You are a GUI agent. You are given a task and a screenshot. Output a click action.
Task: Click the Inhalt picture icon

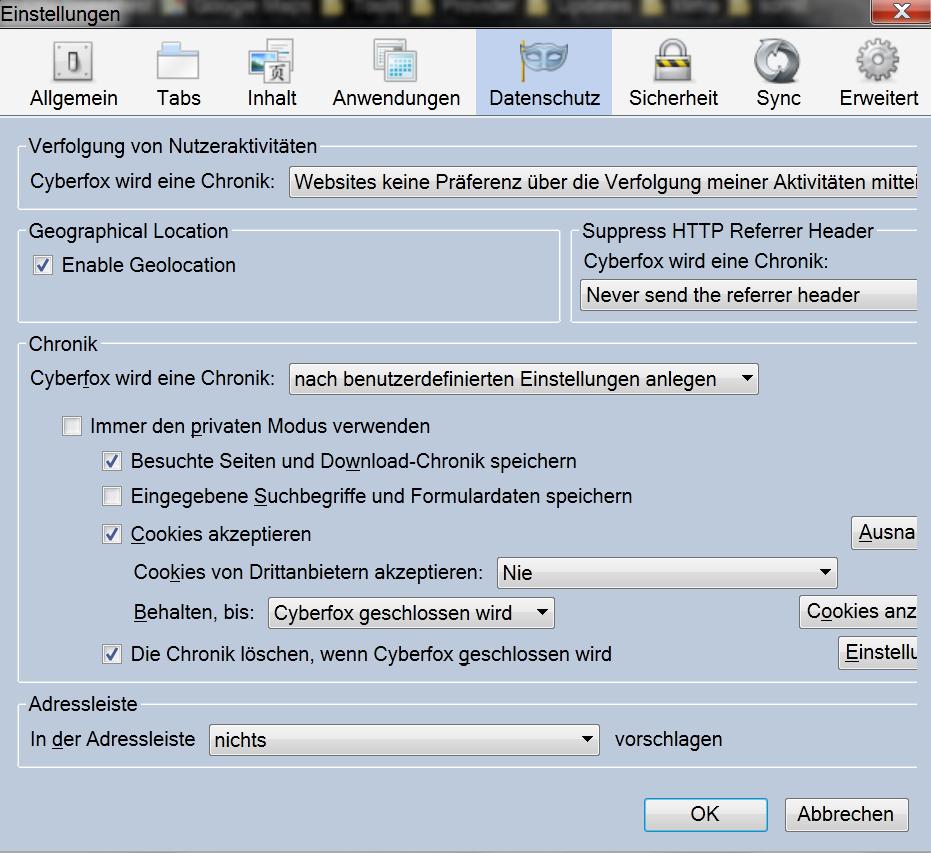tap(271, 61)
